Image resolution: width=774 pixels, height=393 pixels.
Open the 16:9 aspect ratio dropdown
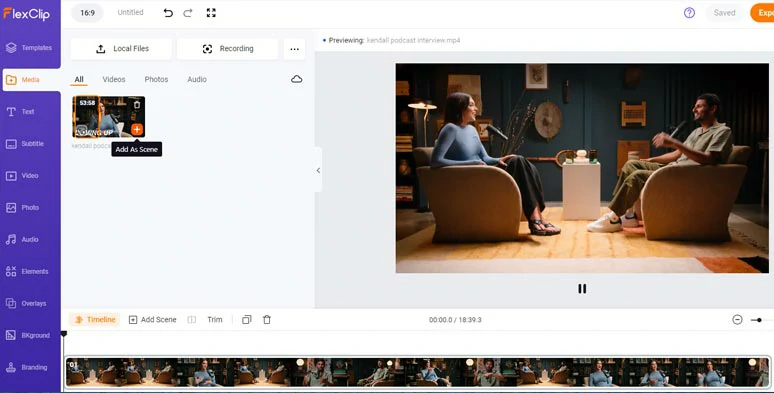(87, 13)
